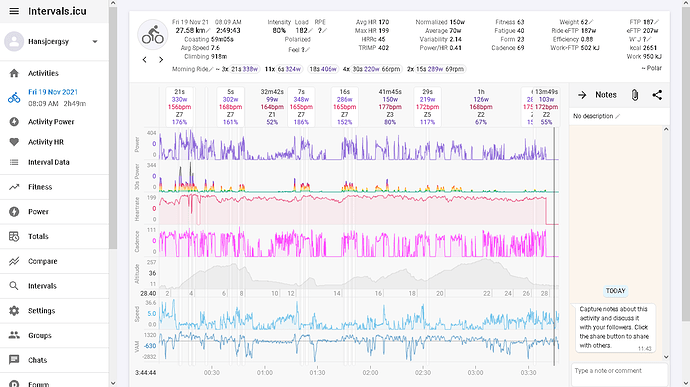Open Interval Data via its list icon
The width and height of the screenshot is (690, 387).
point(14,162)
